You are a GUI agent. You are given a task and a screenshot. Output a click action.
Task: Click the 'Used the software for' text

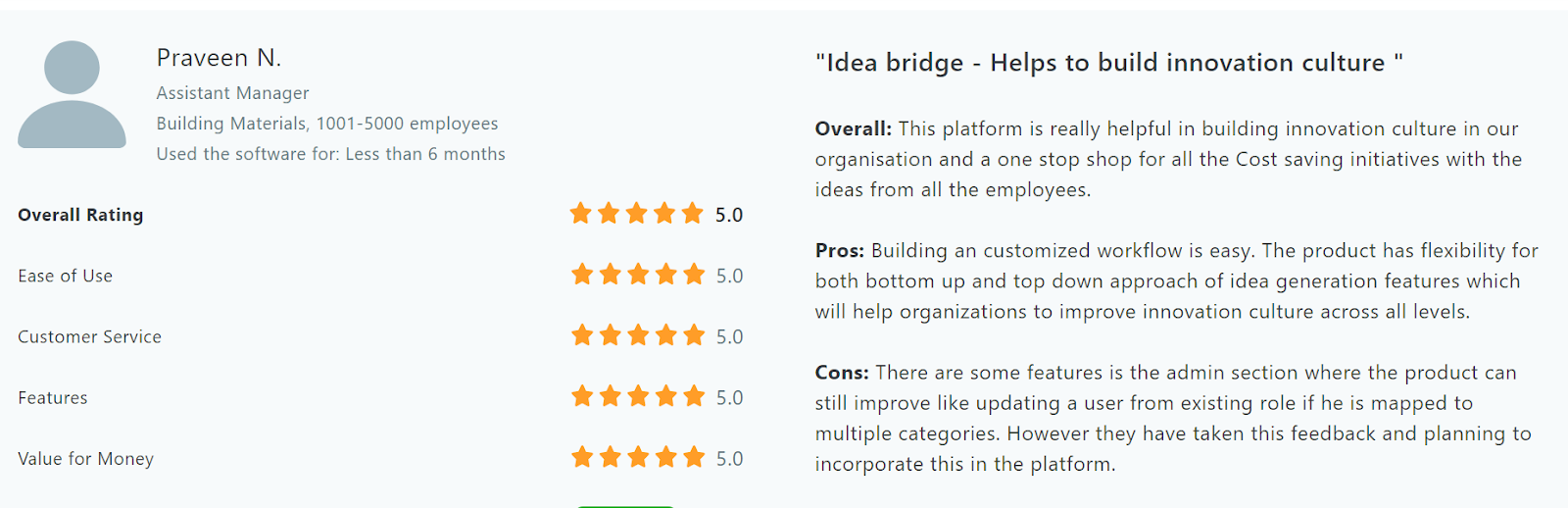point(330,154)
